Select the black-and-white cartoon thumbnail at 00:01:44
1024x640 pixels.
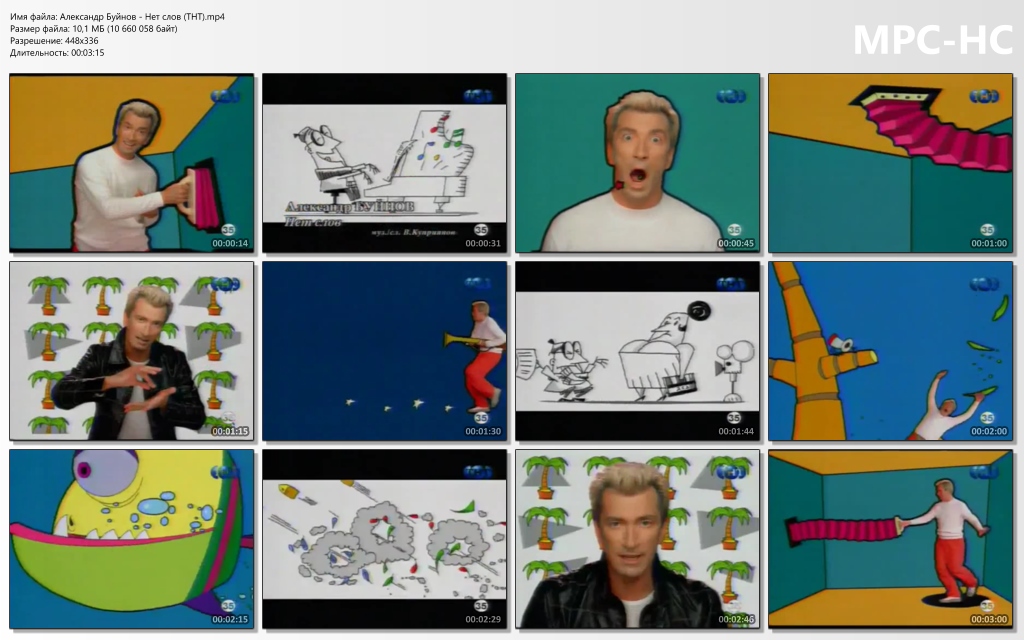[637, 351]
